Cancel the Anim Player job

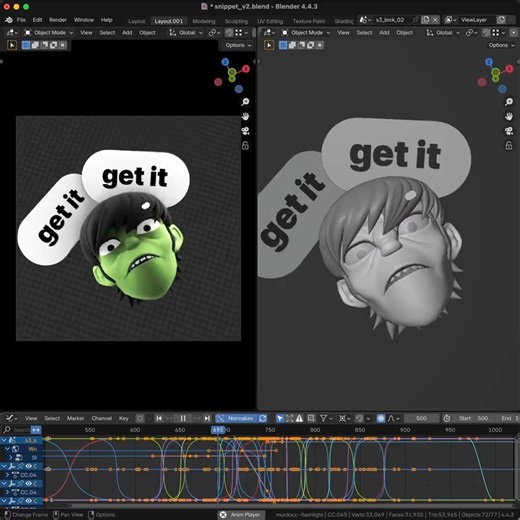pyautogui.click(x=223, y=515)
